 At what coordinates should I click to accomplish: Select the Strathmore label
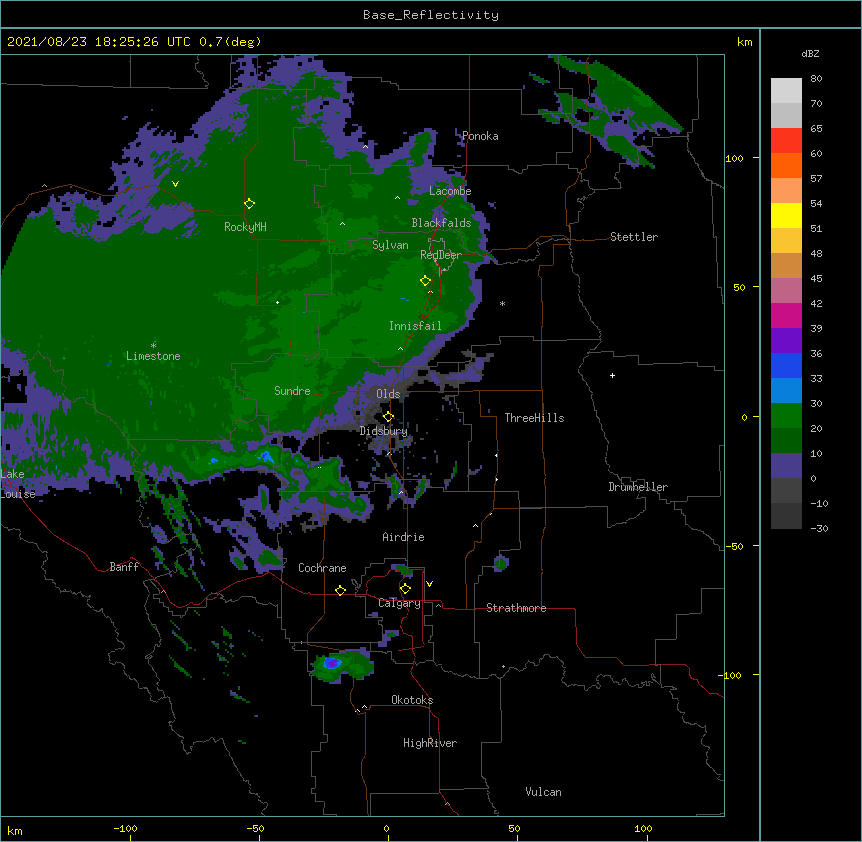[x=516, y=608]
